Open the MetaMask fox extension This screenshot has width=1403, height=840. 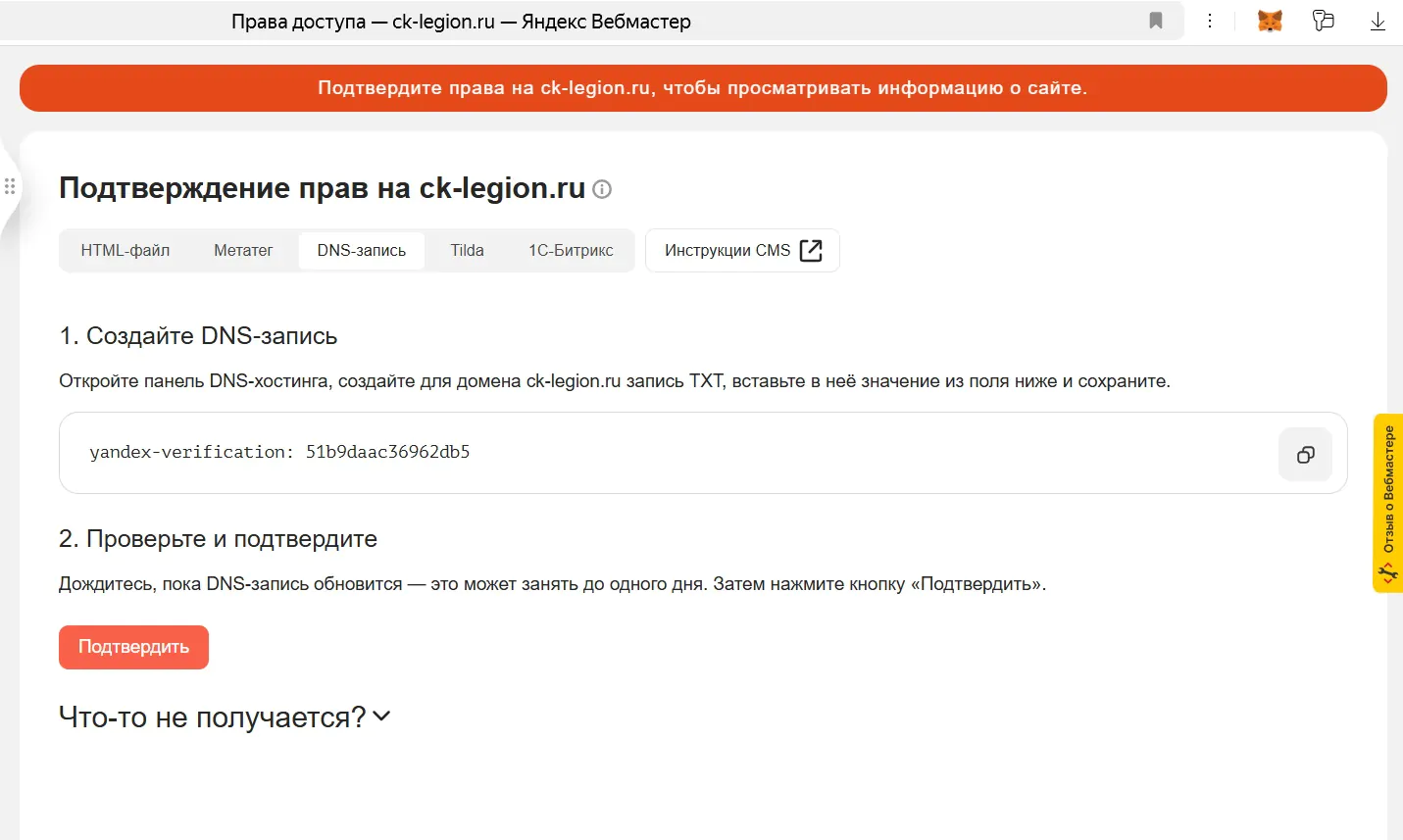click(x=1270, y=21)
